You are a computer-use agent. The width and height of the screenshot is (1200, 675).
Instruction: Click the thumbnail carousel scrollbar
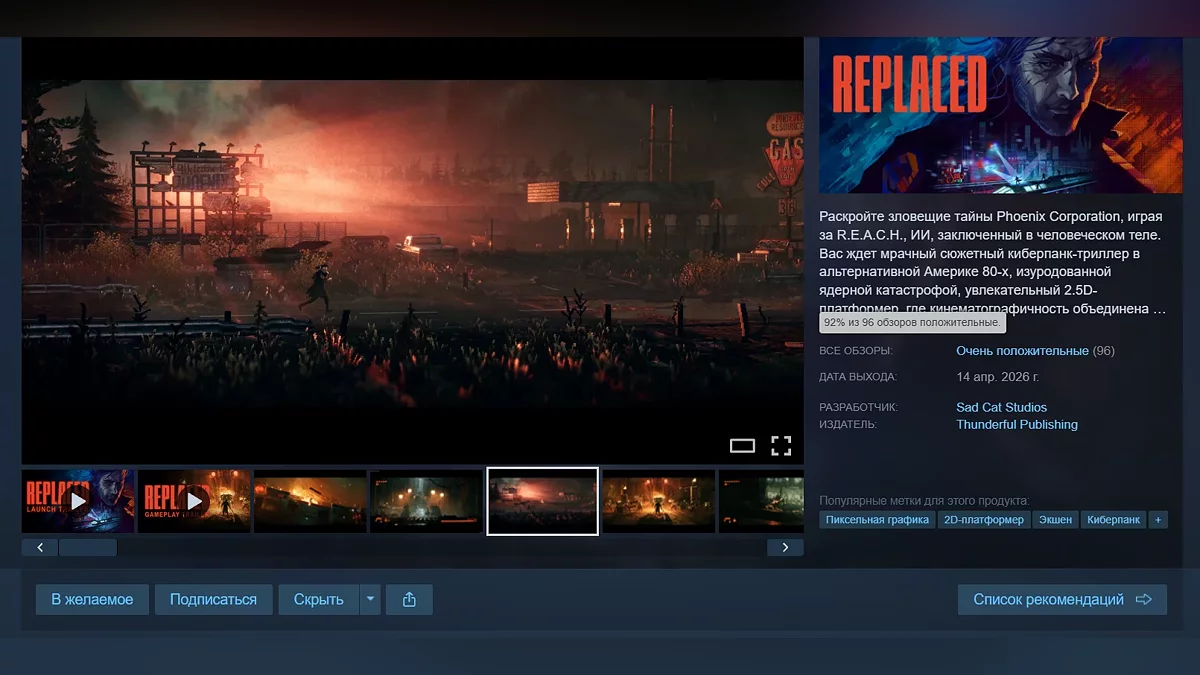[88, 547]
